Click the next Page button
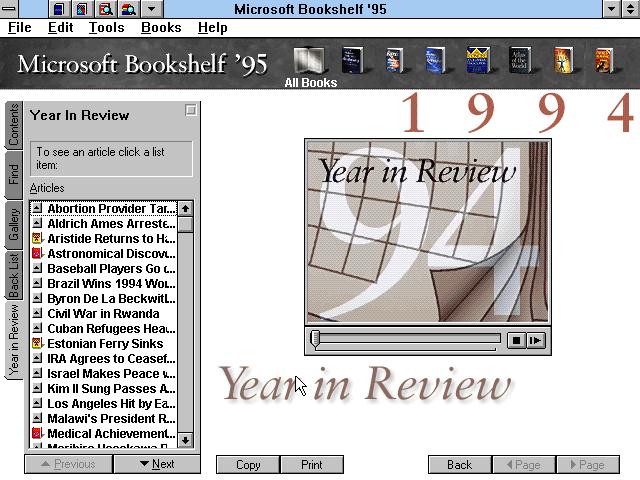 588,464
